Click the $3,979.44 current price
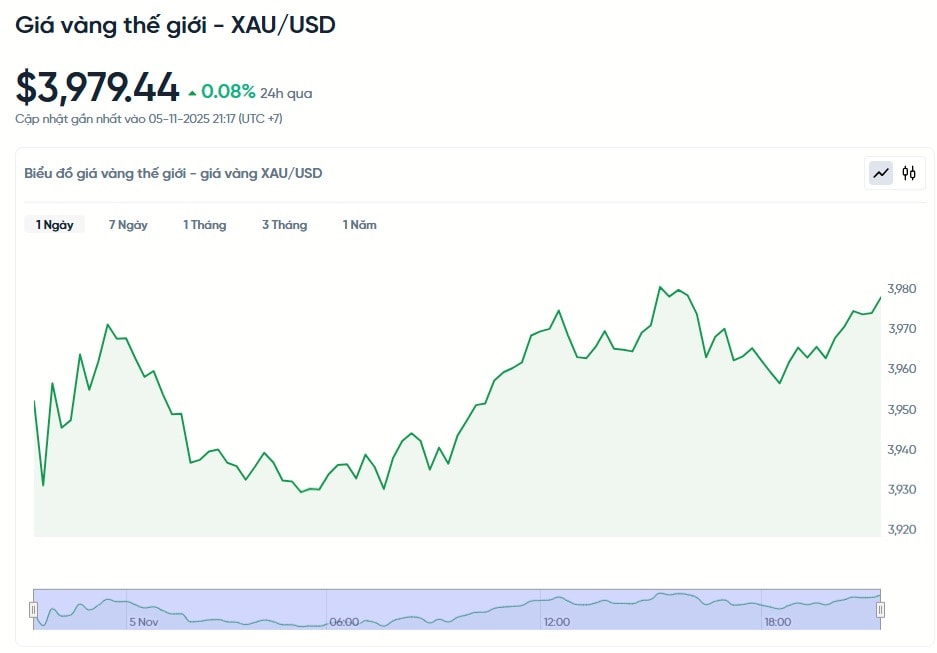This screenshot has height=653, width=937. click(97, 88)
